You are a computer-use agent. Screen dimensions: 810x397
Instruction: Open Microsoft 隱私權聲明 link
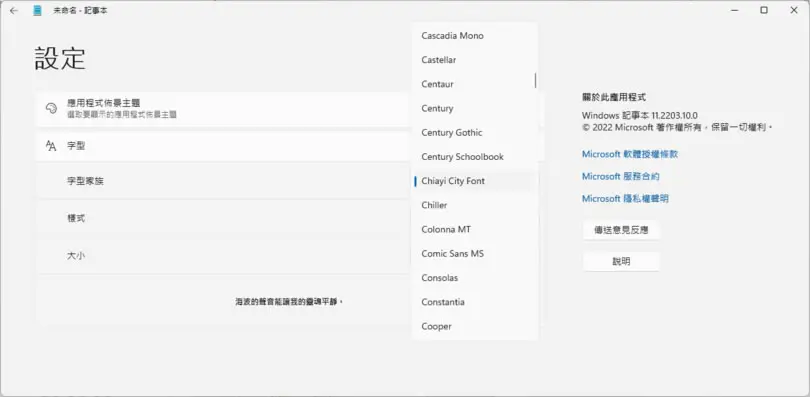click(625, 199)
